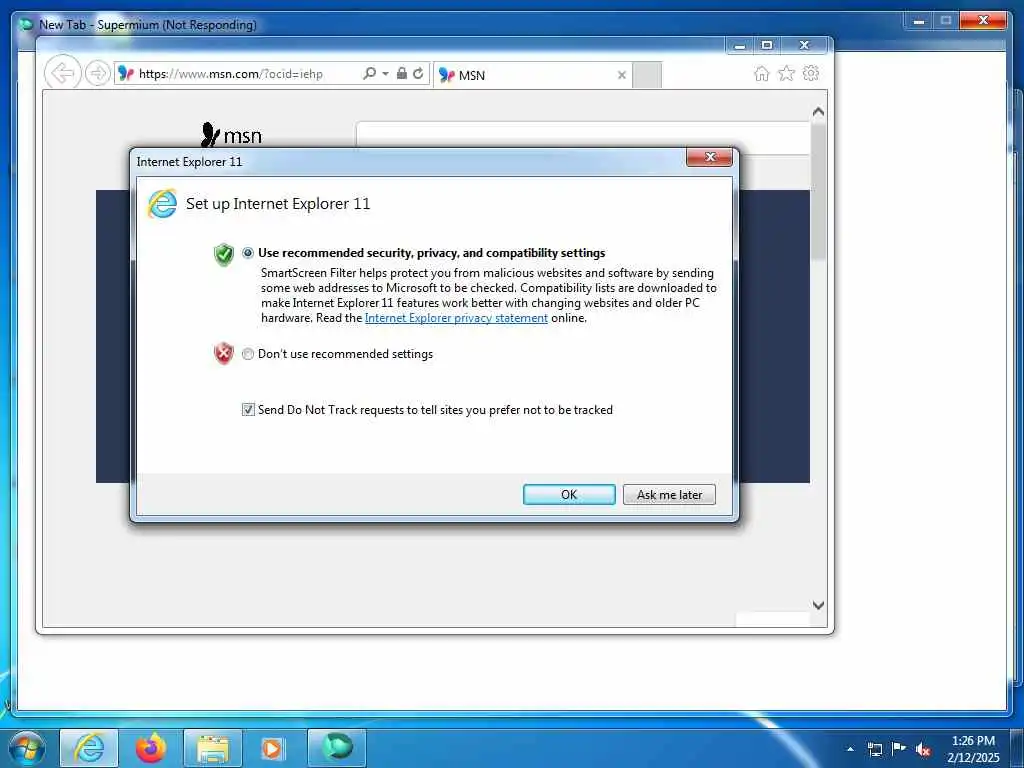Click the network tray icon

(875, 749)
